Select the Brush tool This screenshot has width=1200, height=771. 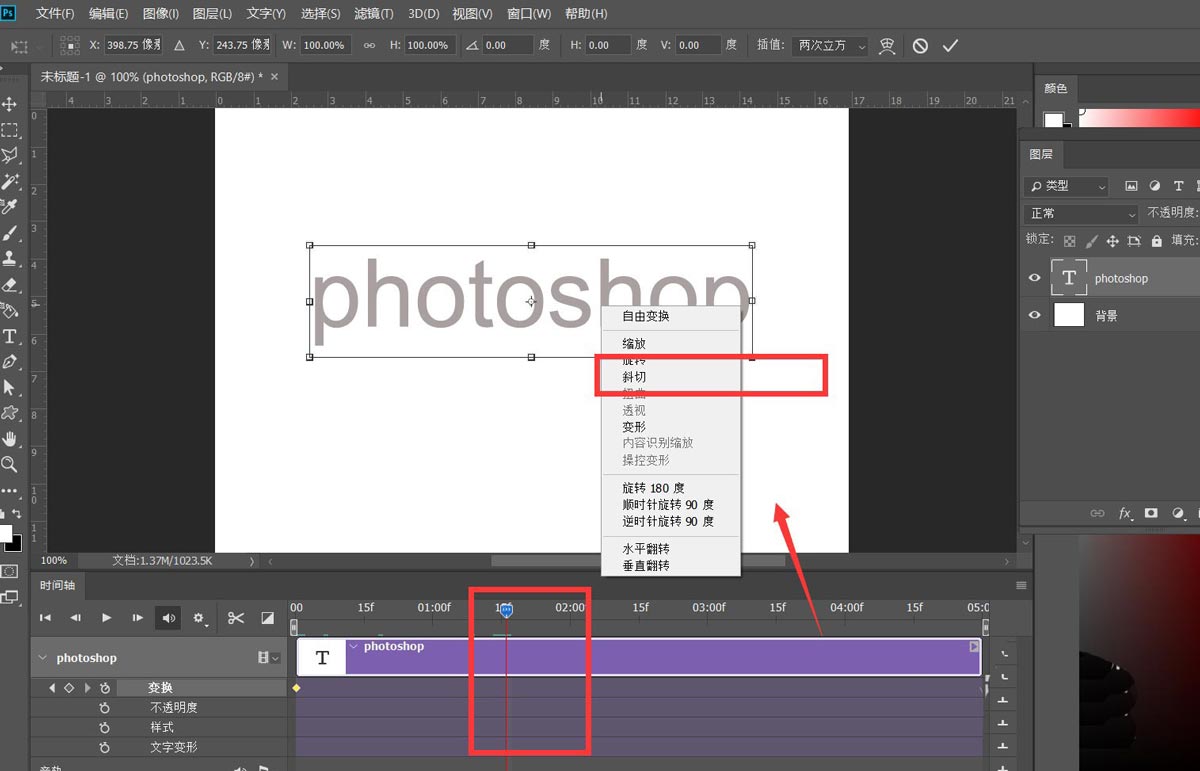(x=10, y=233)
